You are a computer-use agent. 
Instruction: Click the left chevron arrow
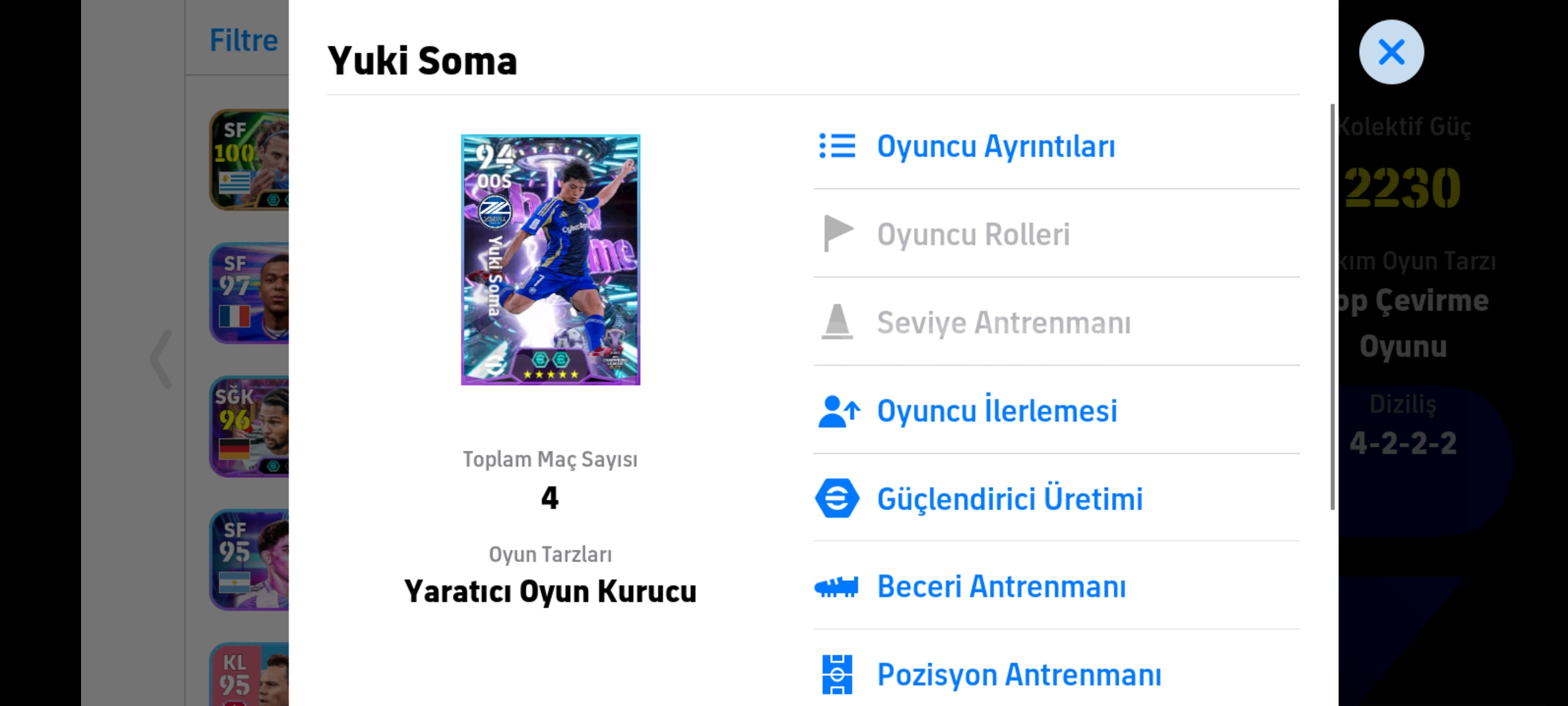click(x=161, y=359)
